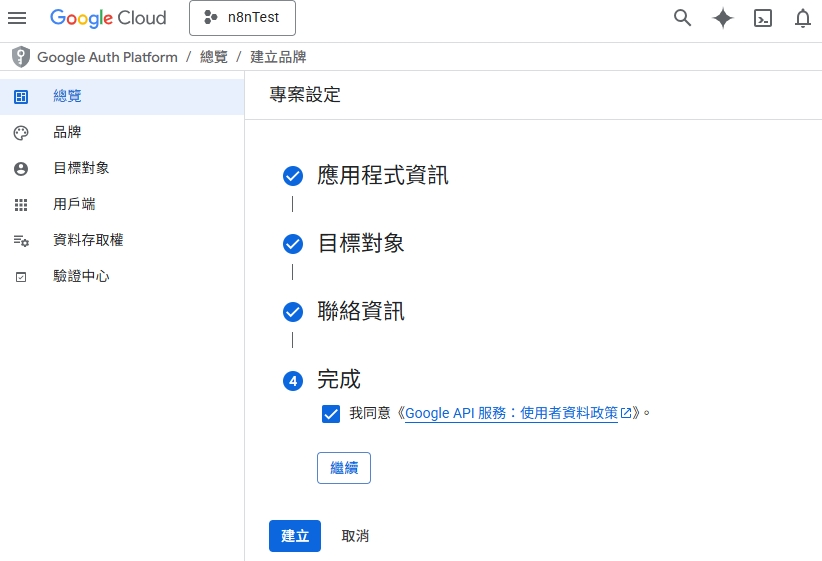
Task: Select 品牌 in the sidebar
Action: 122,132
